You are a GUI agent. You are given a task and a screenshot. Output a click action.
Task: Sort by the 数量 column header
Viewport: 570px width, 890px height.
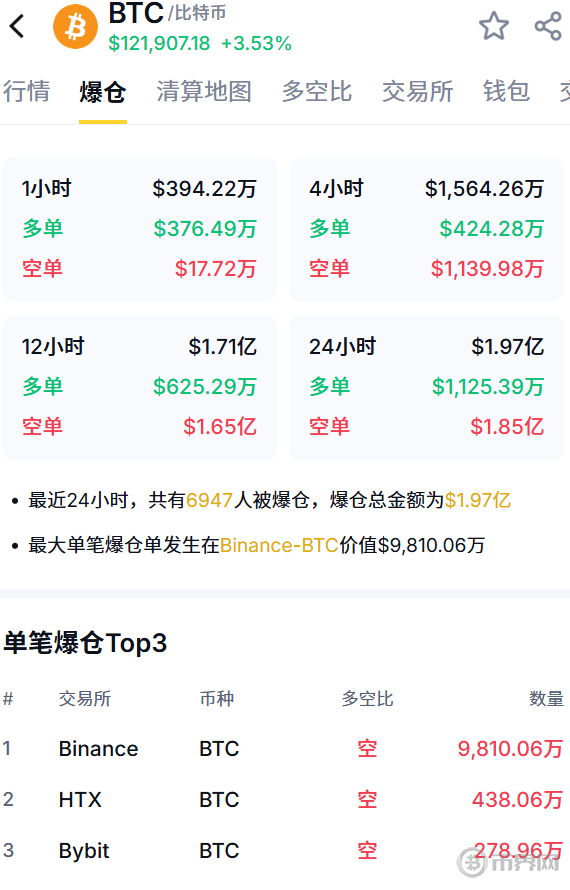pos(546,699)
